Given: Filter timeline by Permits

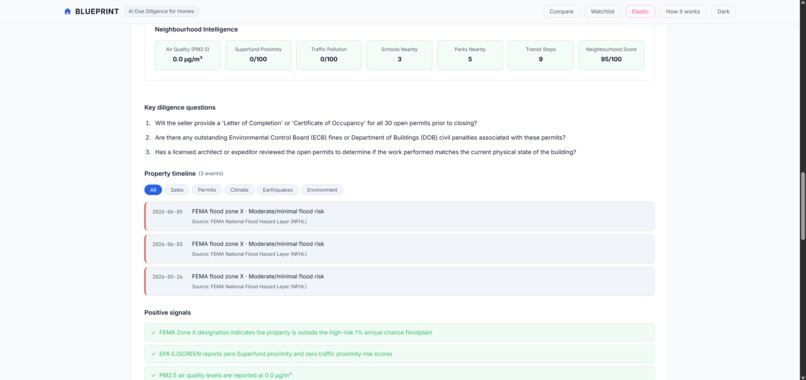Looking at the screenshot, I should [207, 190].
